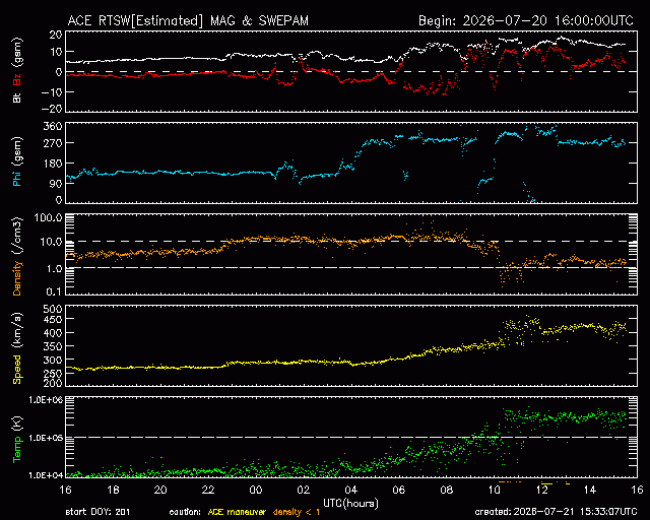Click the "300" speed tick label
The height and width of the screenshot is (520, 650).
(53, 360)
